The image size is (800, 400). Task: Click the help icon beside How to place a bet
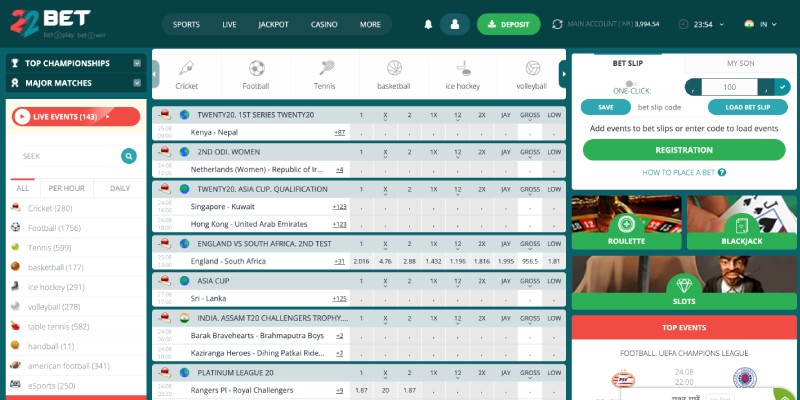[721, 172]
